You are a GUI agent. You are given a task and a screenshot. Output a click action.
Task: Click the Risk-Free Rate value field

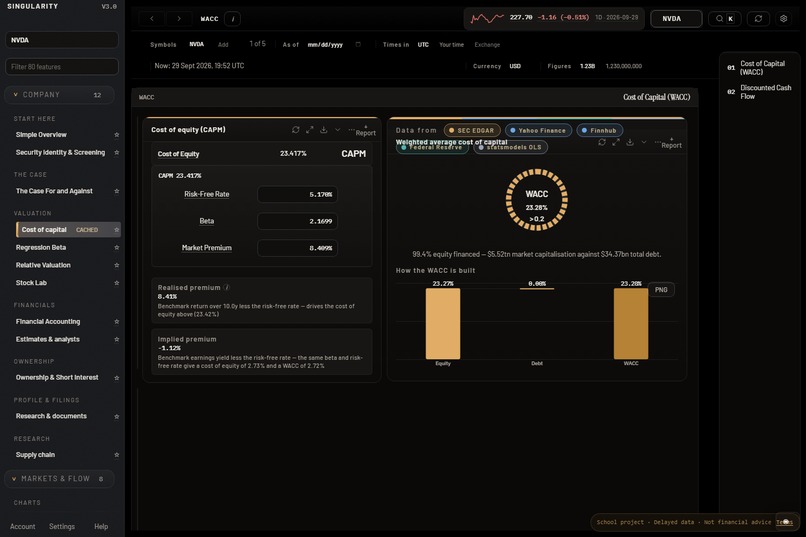298,194
